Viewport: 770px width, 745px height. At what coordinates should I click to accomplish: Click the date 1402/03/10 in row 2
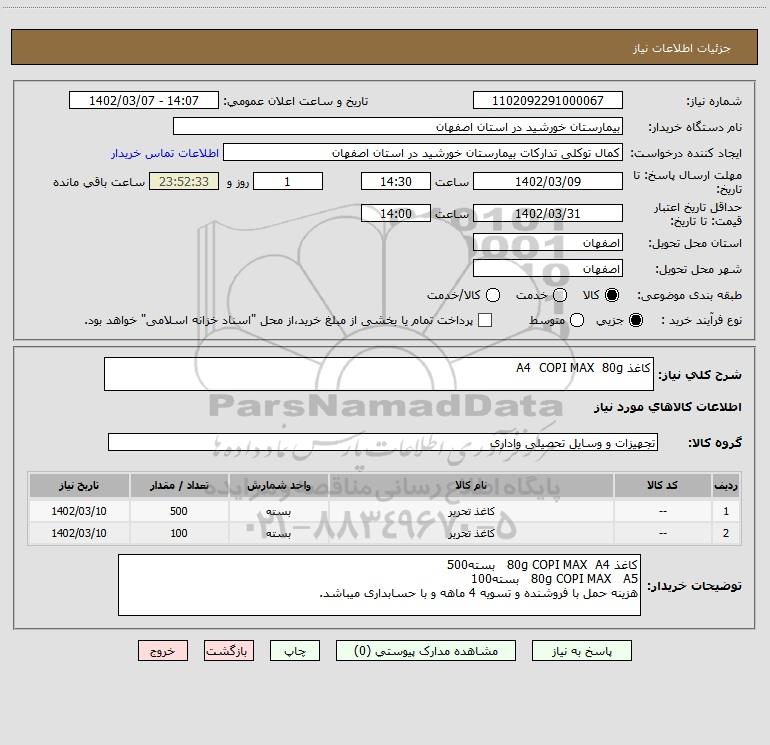pyautogui.click(x=79, y=533)
